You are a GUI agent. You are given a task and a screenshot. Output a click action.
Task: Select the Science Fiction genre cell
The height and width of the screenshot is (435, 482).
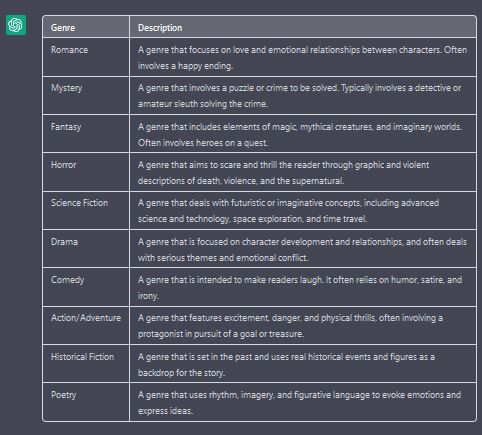86,211
